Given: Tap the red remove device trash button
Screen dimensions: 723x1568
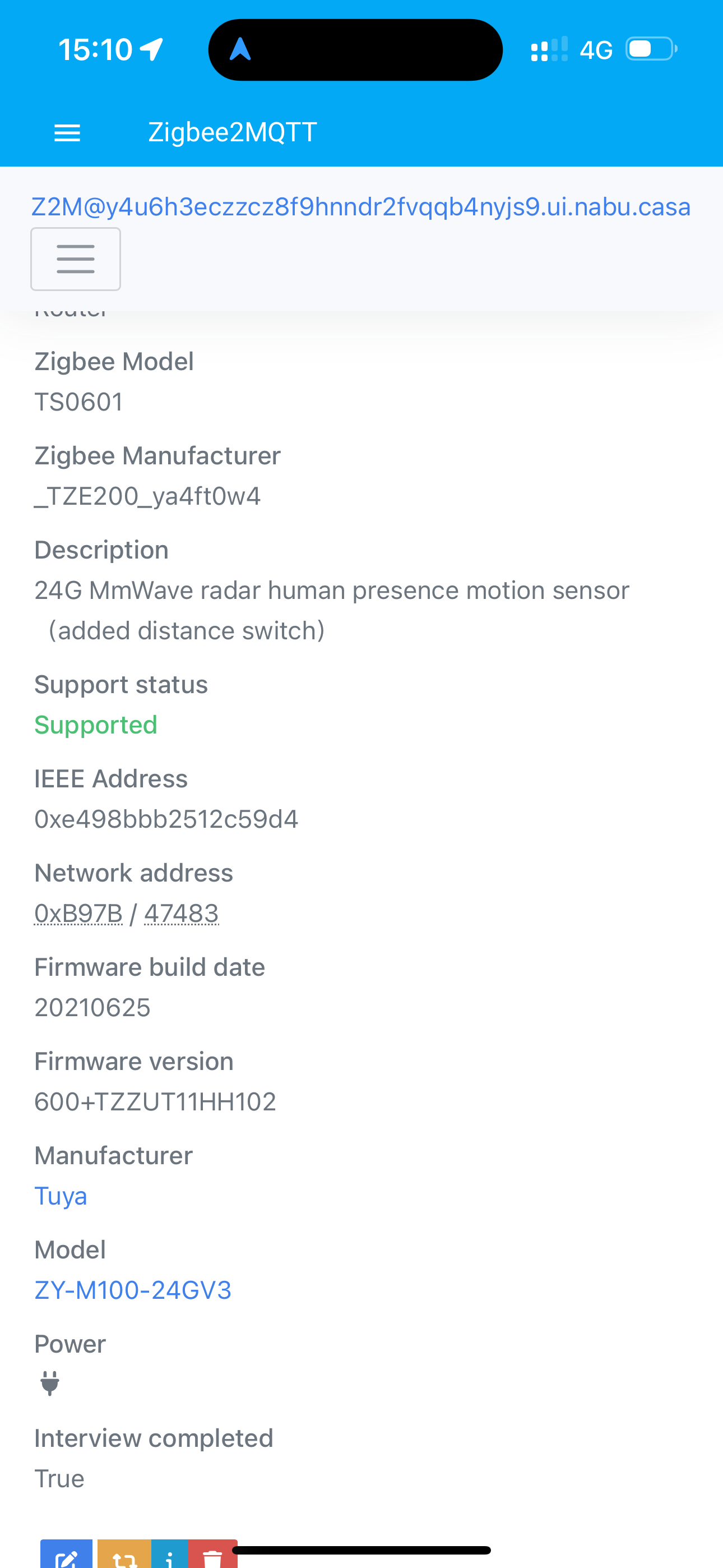Looking at the screenshot, I should click(x=212, y=1555).
